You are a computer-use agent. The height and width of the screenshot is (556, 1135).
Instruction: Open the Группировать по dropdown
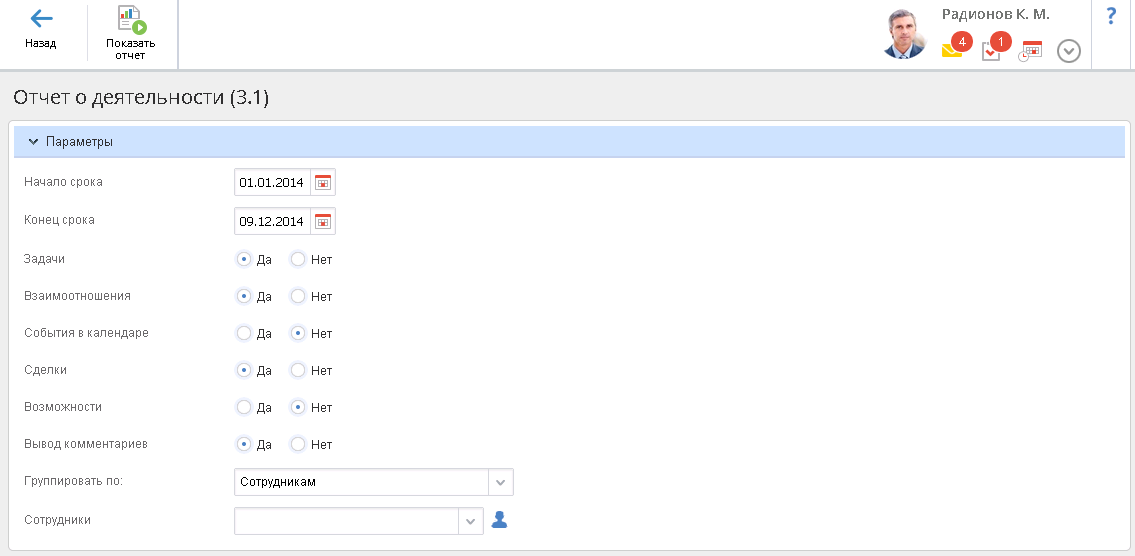(501, 482)
